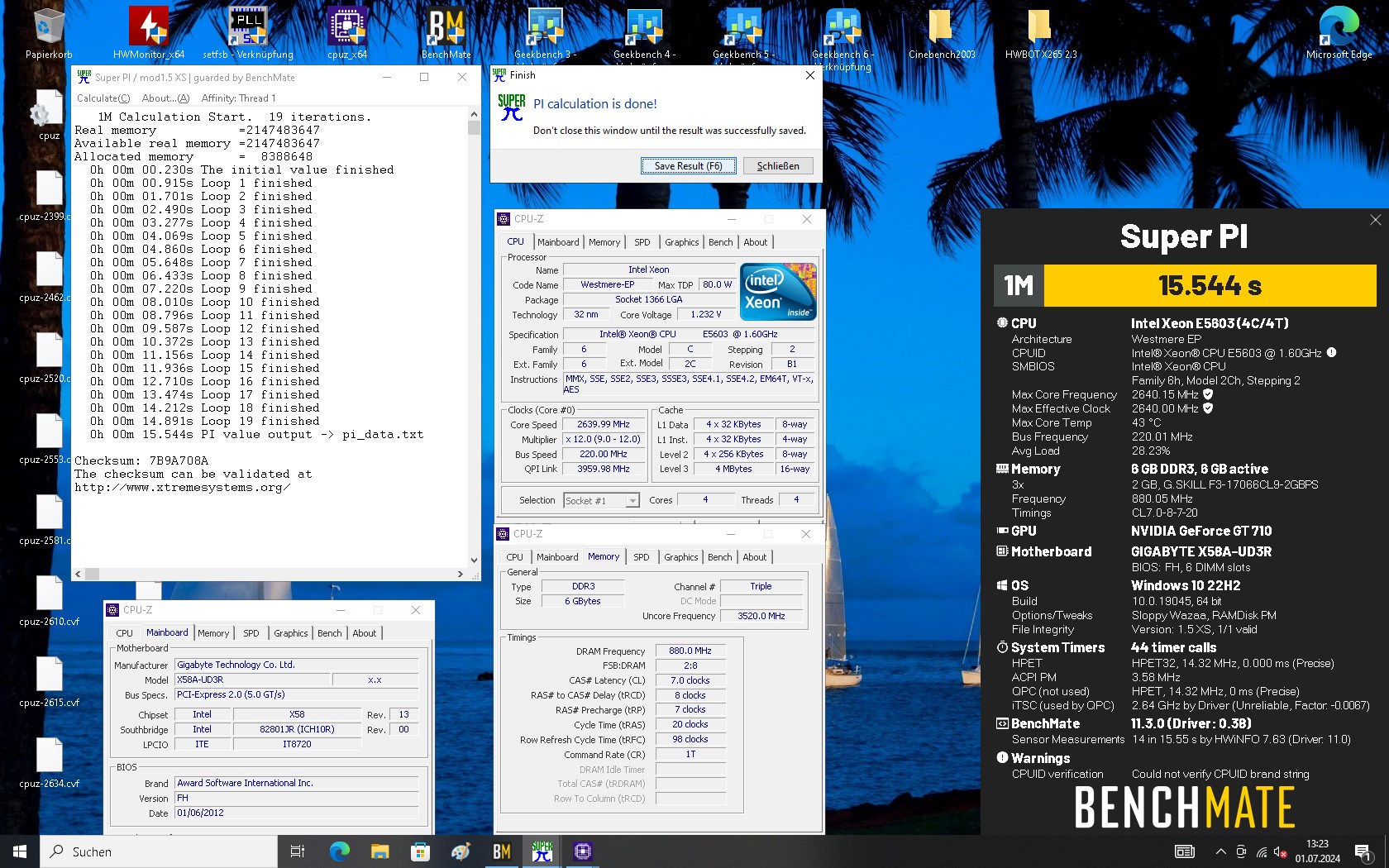
Task: Open About tab in memory CPU-Z window
Action: point(754,557)
